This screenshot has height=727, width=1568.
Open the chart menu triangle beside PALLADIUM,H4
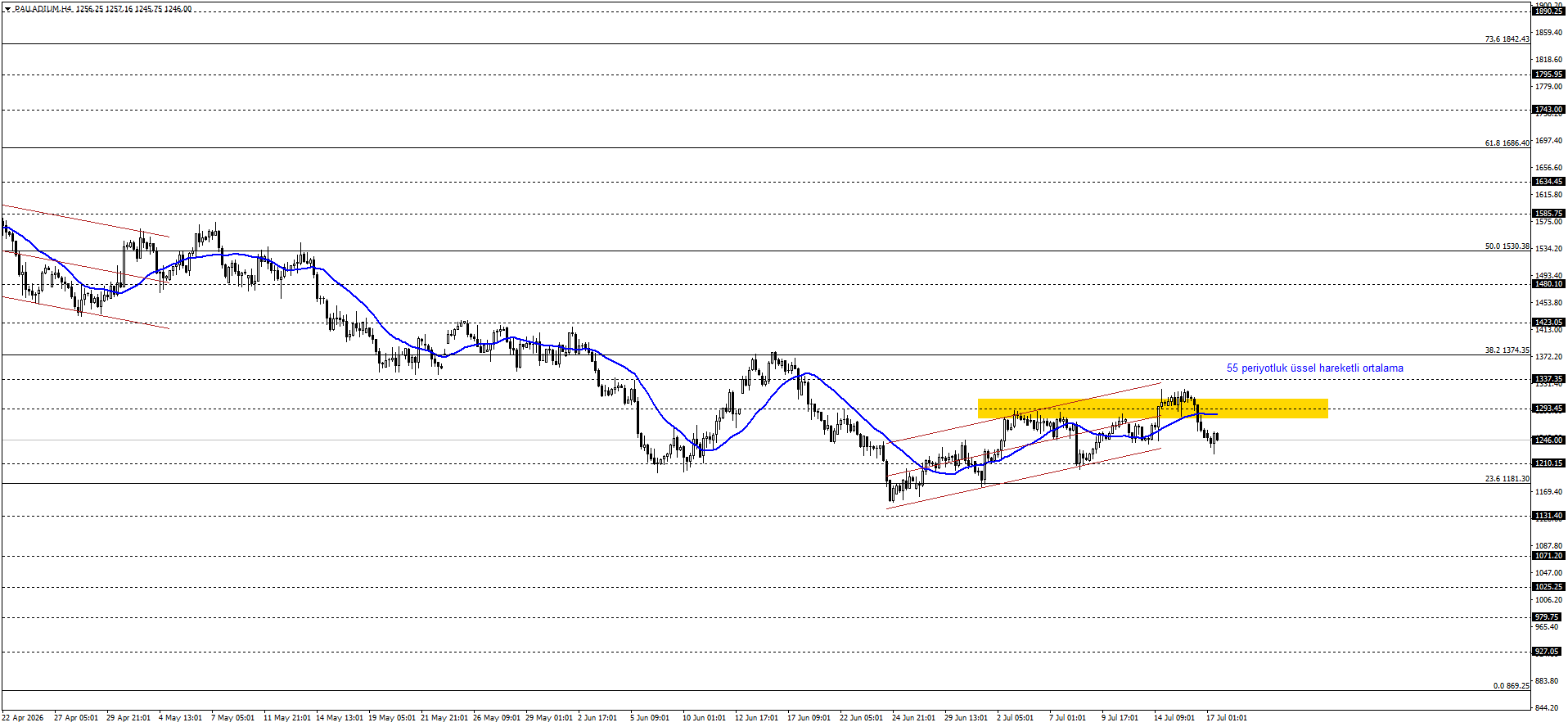7,9
